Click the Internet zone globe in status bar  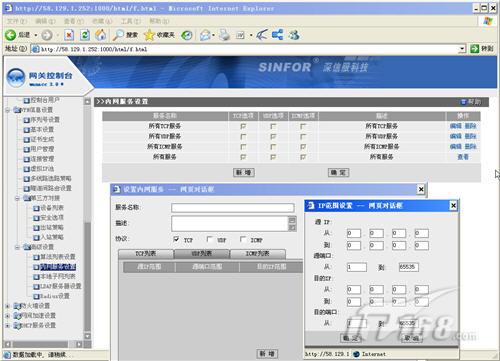coord(356,354)
